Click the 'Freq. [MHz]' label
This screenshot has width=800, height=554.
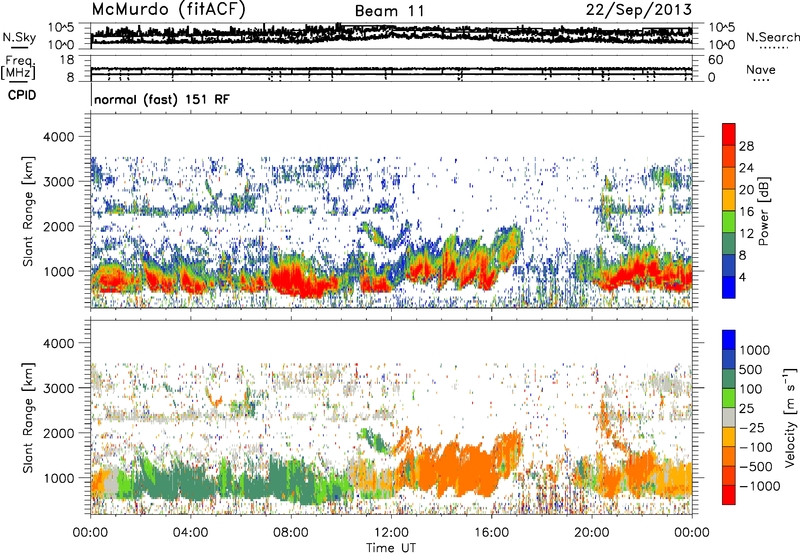click(18, 68)
